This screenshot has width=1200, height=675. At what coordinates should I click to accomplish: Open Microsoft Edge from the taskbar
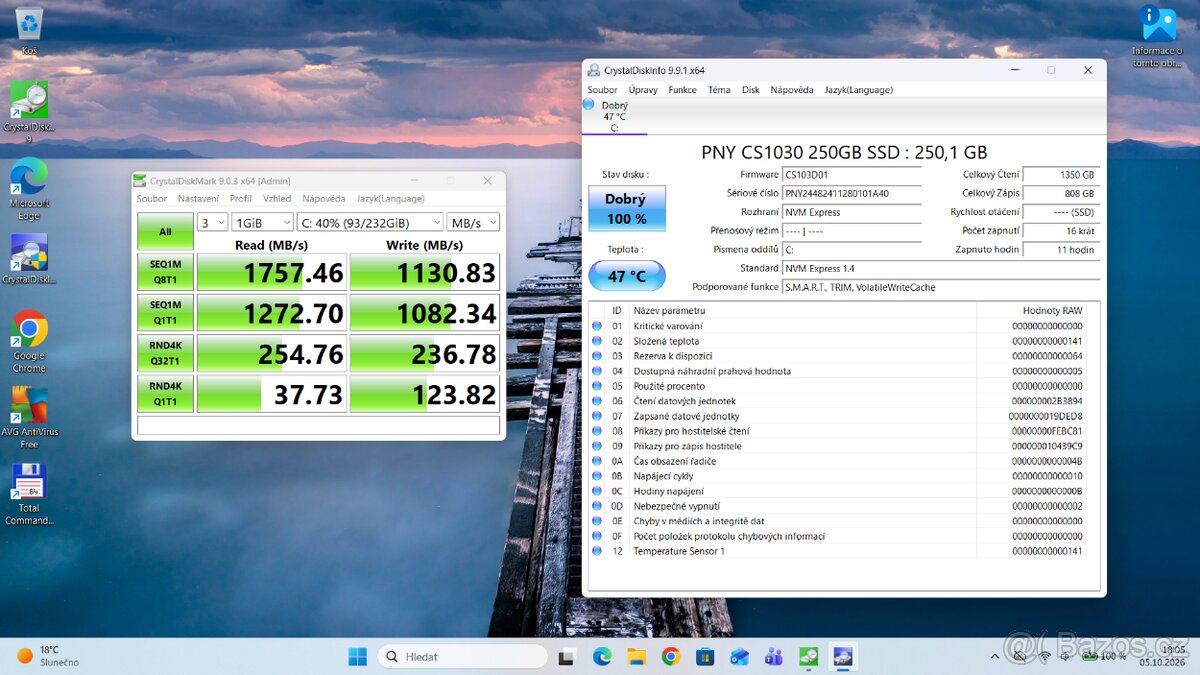pos(602,657)
